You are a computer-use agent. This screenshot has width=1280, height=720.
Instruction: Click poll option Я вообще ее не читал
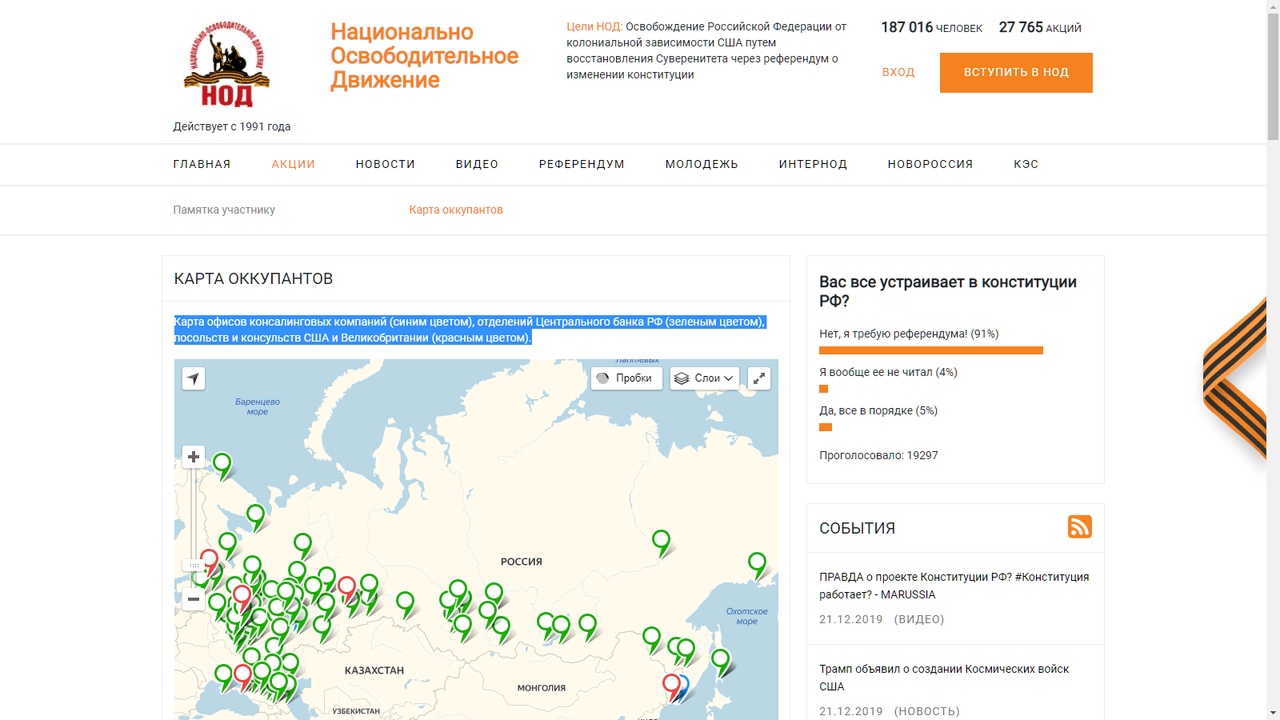tap(888, 372)
